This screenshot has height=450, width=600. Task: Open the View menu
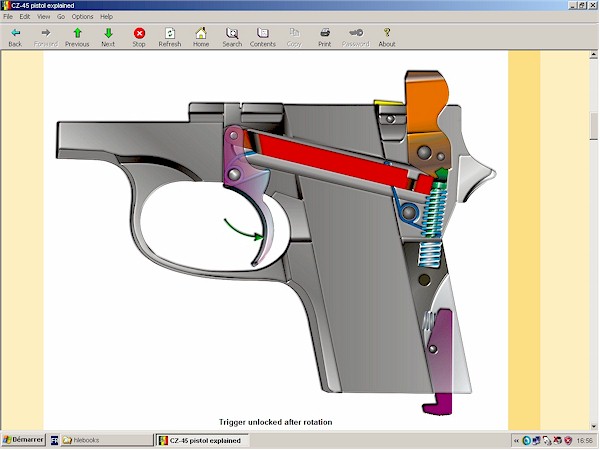pos(44,16)
